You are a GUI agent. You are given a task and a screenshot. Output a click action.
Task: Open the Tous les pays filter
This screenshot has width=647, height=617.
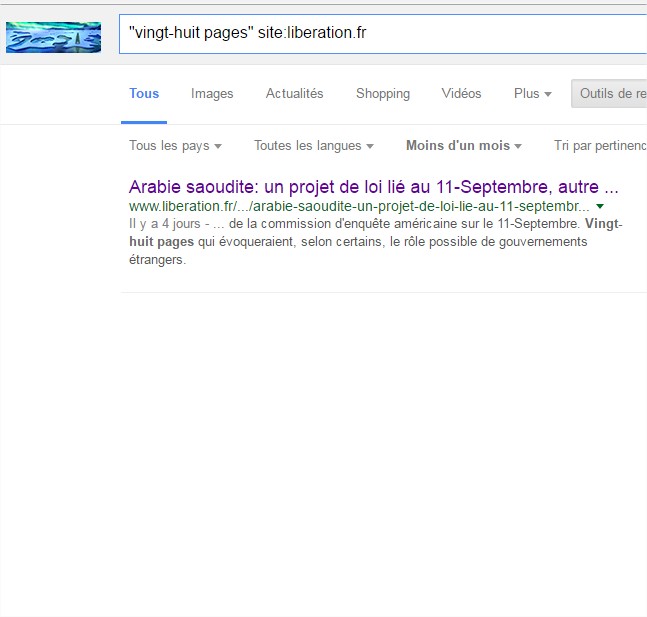pos(175,146)
